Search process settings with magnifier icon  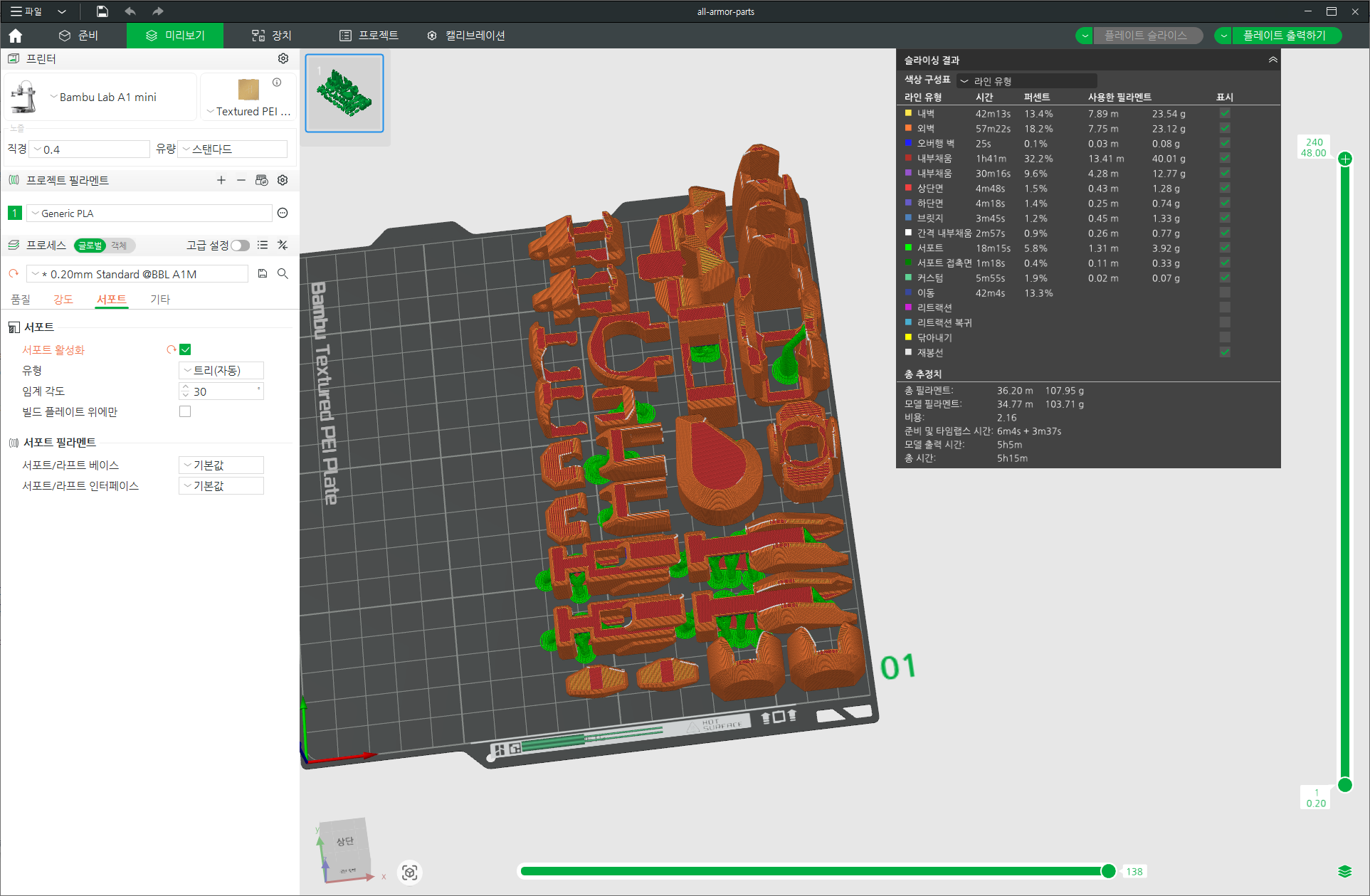coord(283,274)
